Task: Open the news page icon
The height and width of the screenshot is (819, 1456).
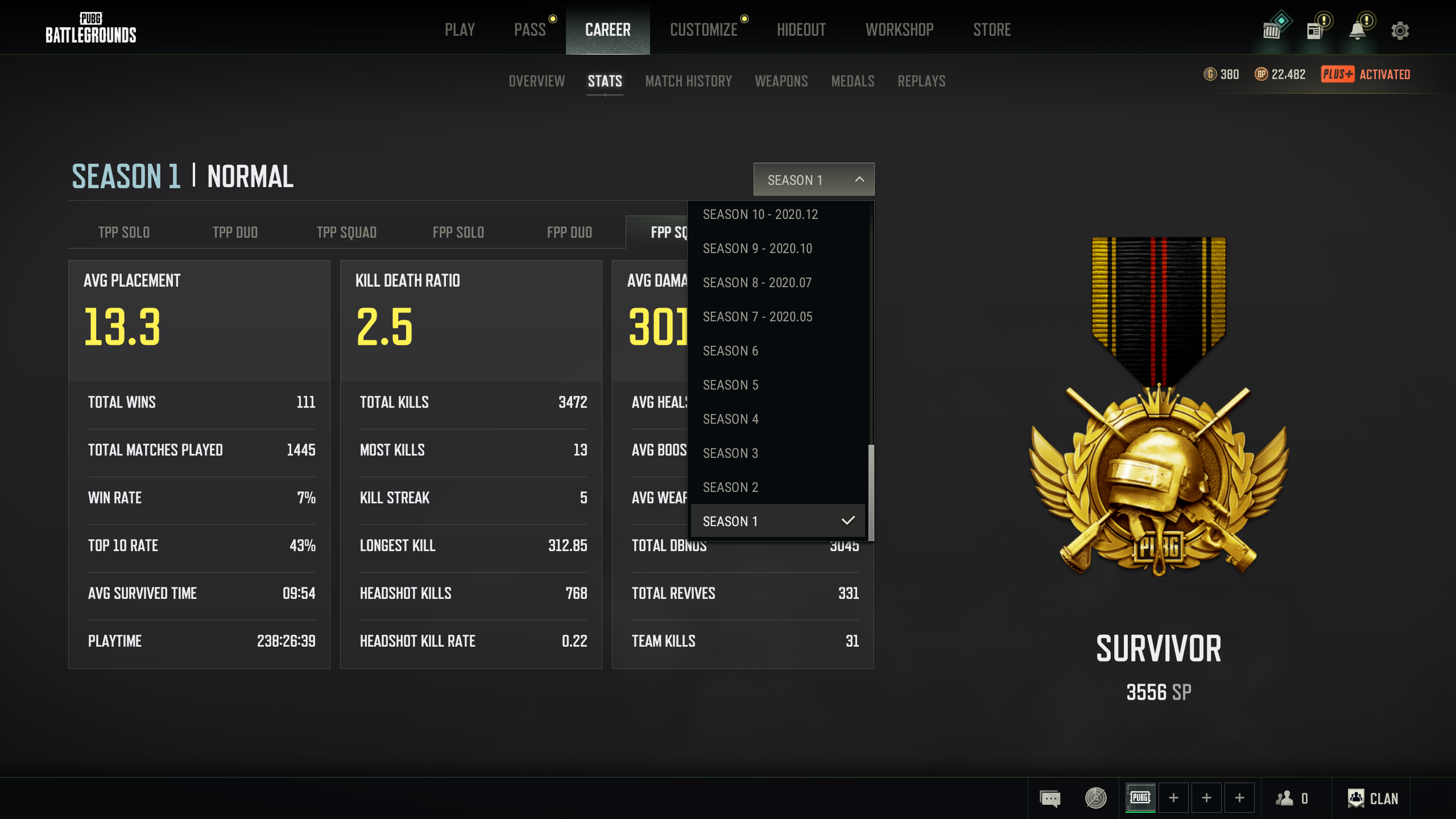Action: [x=1314, y=30]
